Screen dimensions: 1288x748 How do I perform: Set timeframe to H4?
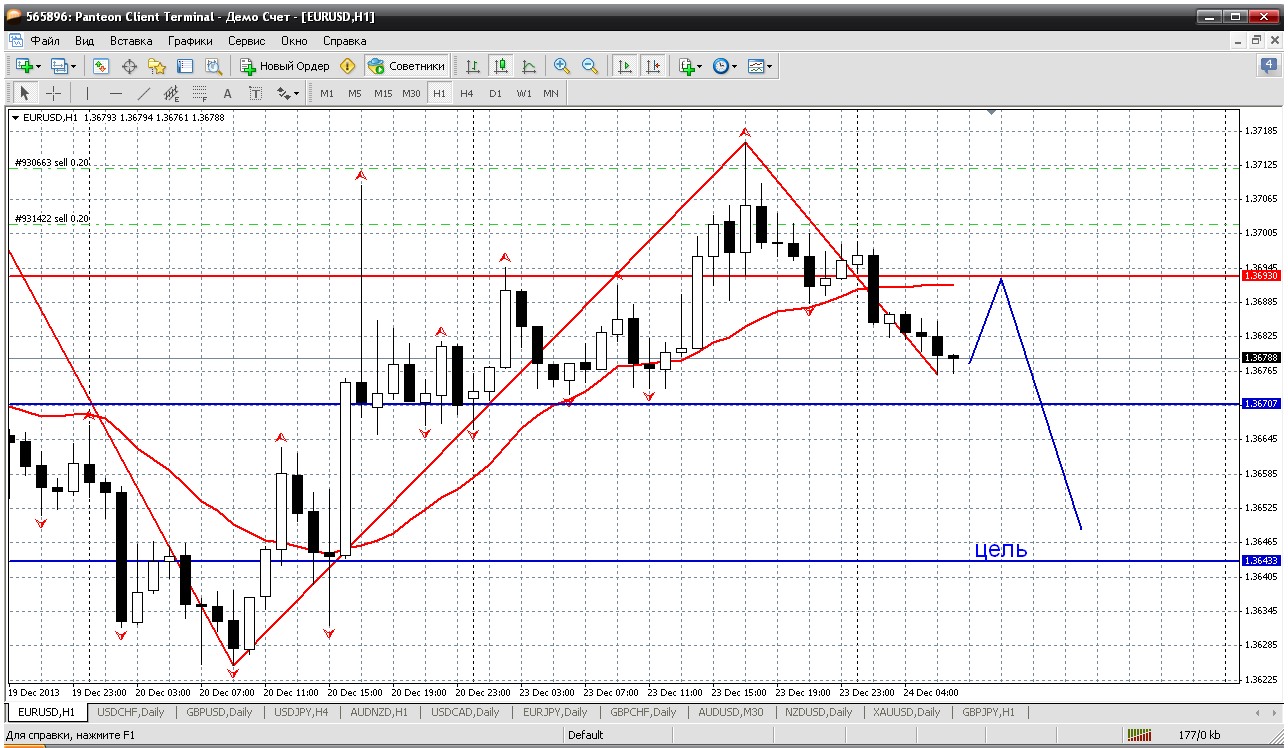point(467,93)
